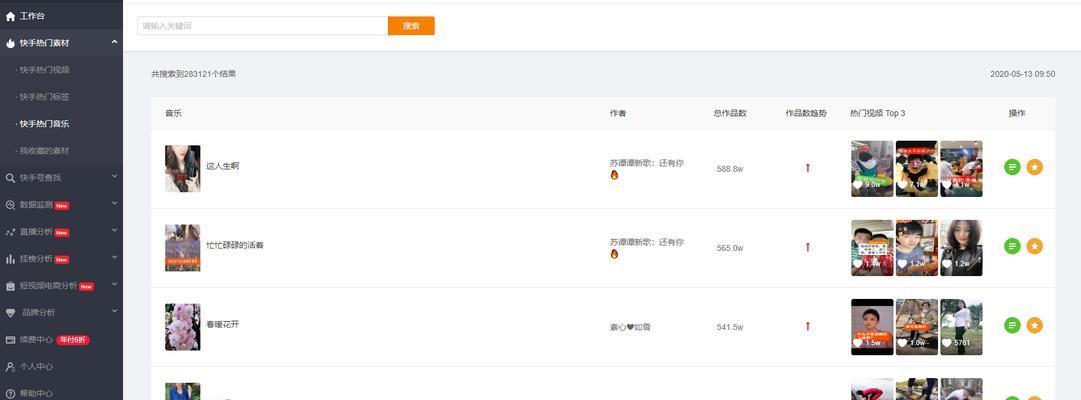The height and width of the screenshot is (400, 1081).
Task: Click the 541.5w total works value
Action: (x=730, y=327)
